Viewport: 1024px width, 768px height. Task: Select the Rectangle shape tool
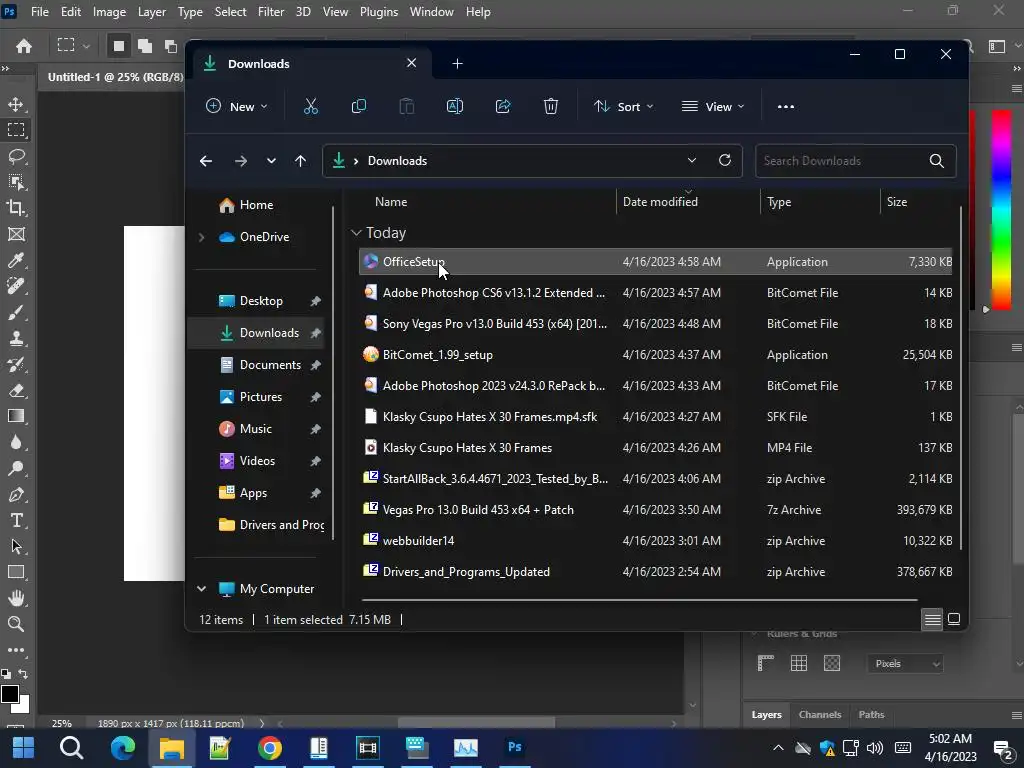point(16,572)
